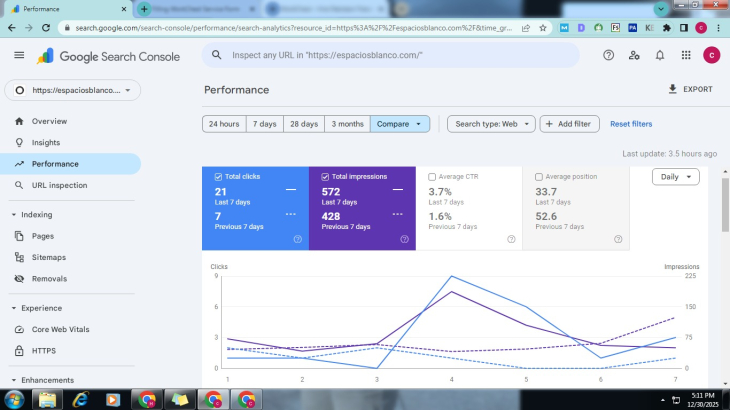Click the help question mark icon
The height and width of the screenshot is (410, 730).
pos(608,55)
